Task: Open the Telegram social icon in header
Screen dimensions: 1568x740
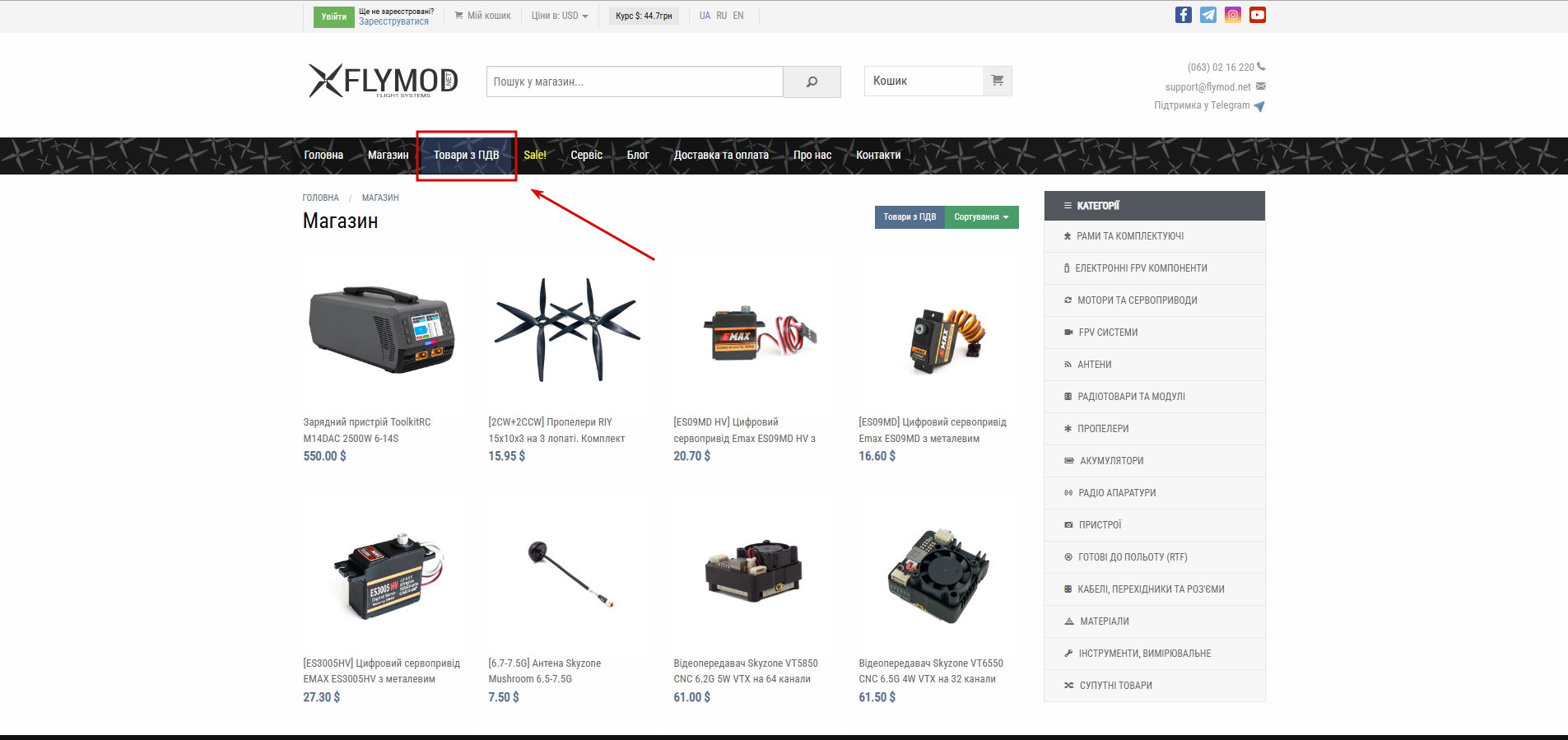Action: (1207, 15)
